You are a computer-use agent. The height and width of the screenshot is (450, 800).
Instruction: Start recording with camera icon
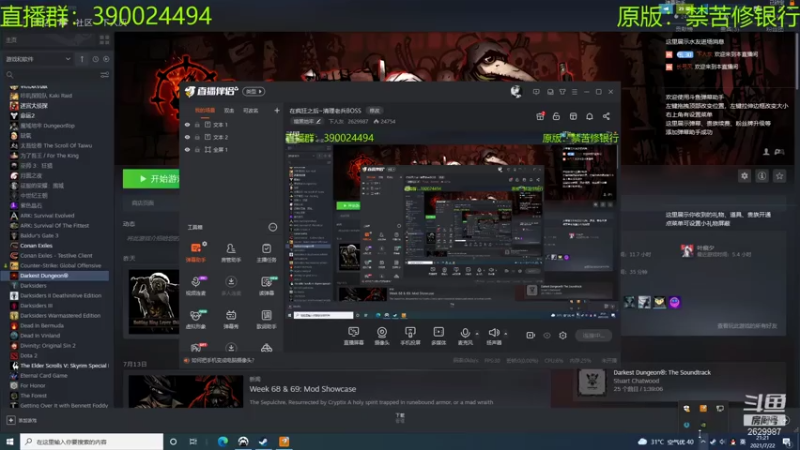[531, 335]
